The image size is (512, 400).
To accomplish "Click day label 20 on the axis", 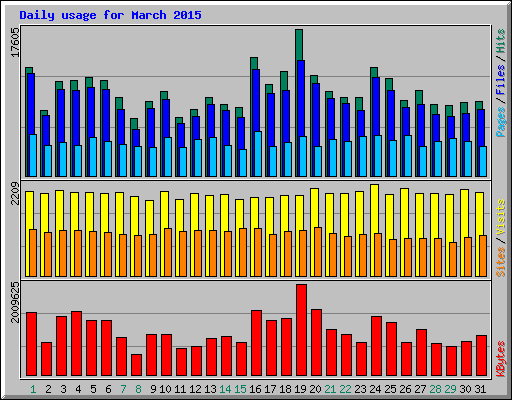I will click(x=315, y=389).
